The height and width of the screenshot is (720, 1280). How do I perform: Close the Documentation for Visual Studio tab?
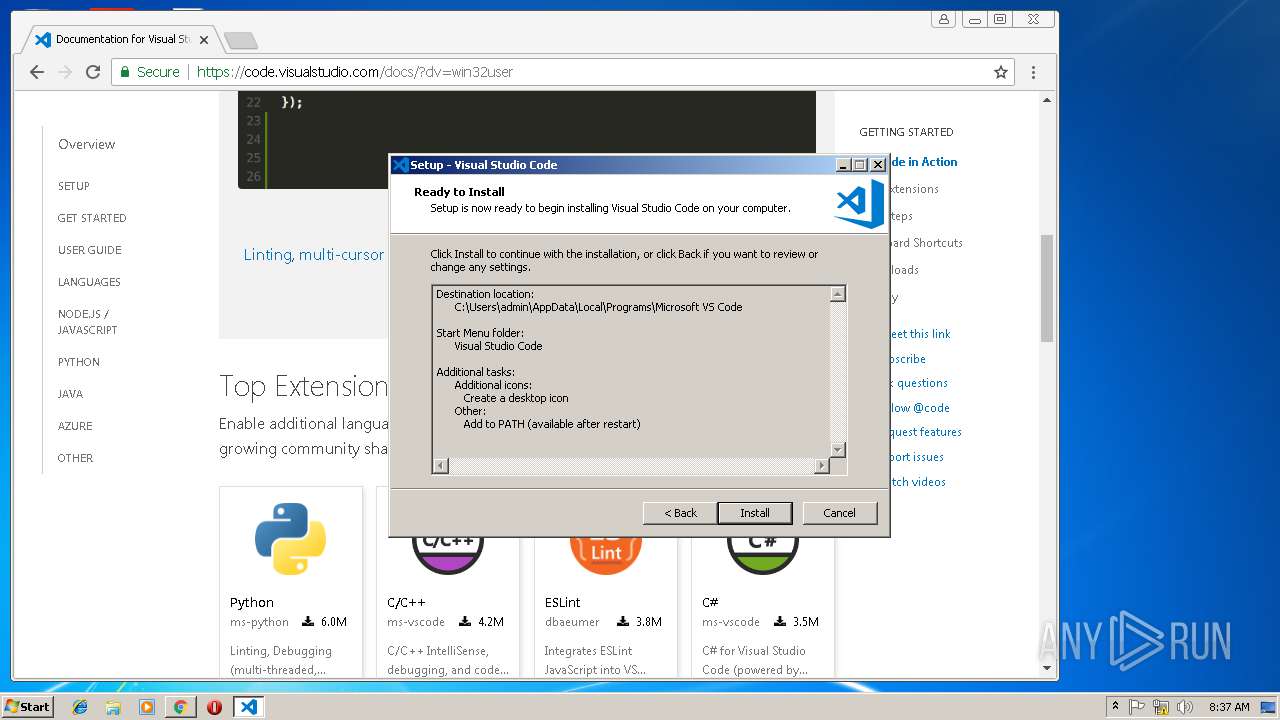204,40
